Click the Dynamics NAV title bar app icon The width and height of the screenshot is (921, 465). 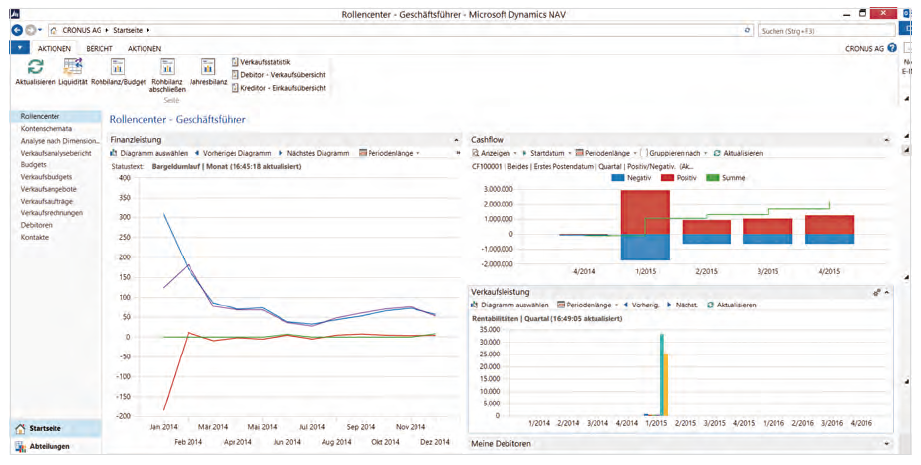(16, 13)
